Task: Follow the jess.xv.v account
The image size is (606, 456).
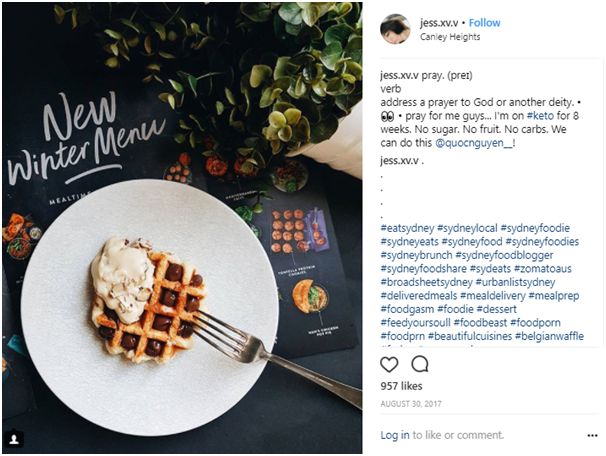Action: pyautogui.click(x=484, y=23)
